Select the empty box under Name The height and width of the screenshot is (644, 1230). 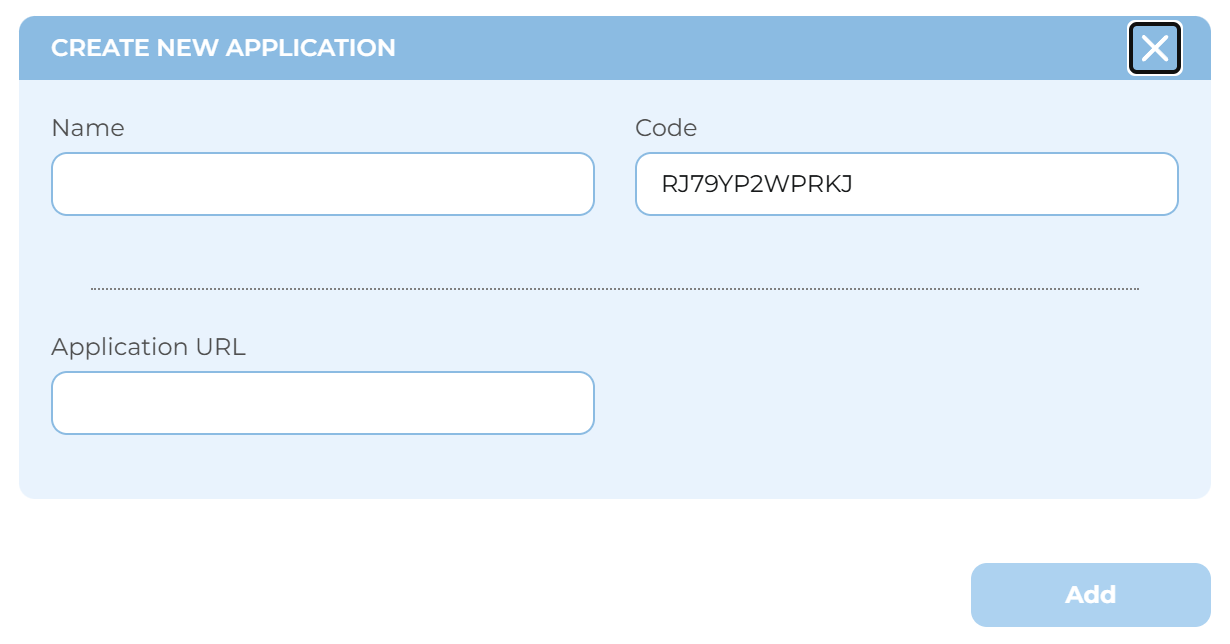[322, 184]
